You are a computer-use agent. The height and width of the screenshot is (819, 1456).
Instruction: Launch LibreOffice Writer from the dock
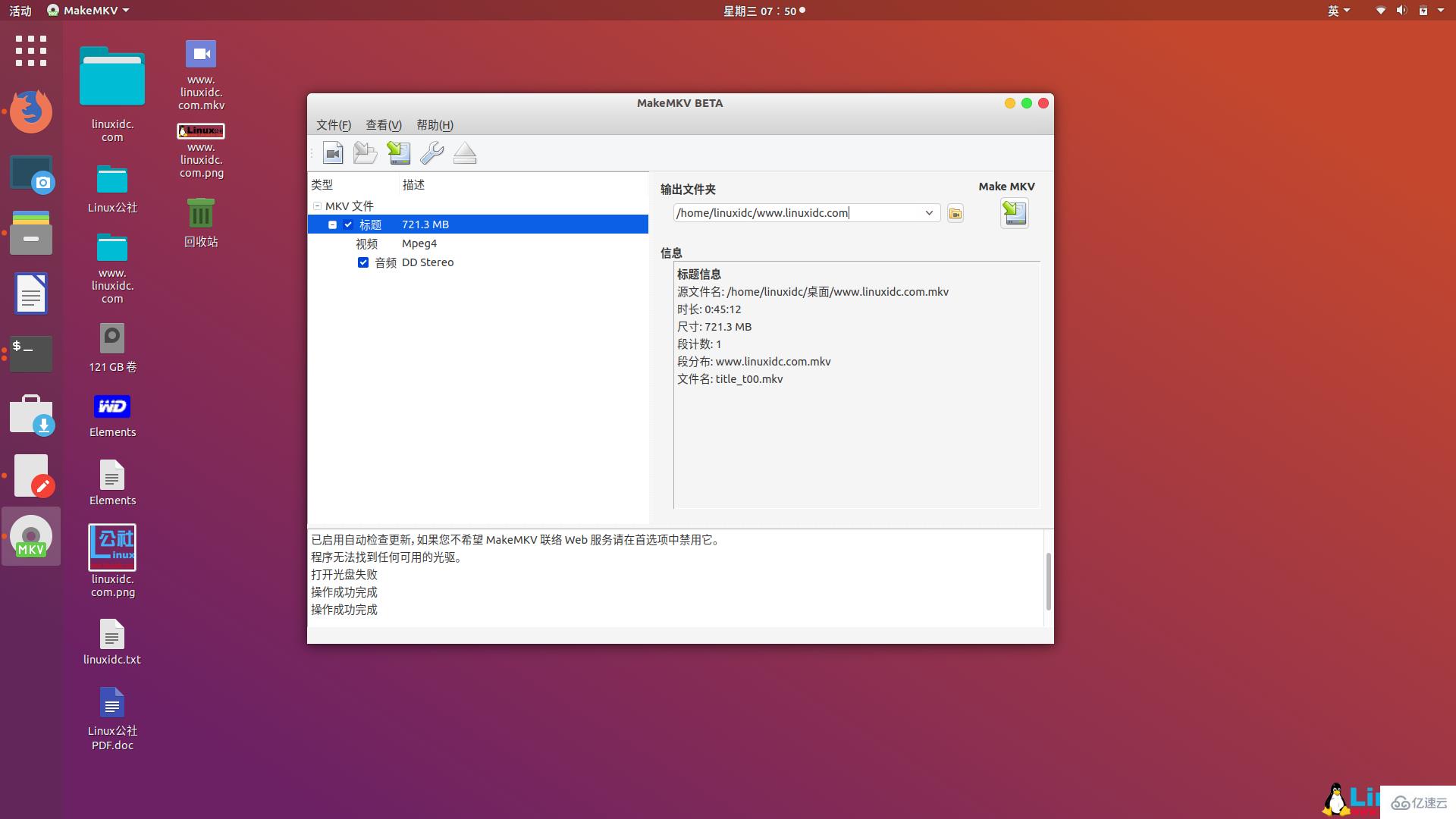coord(31,293)
